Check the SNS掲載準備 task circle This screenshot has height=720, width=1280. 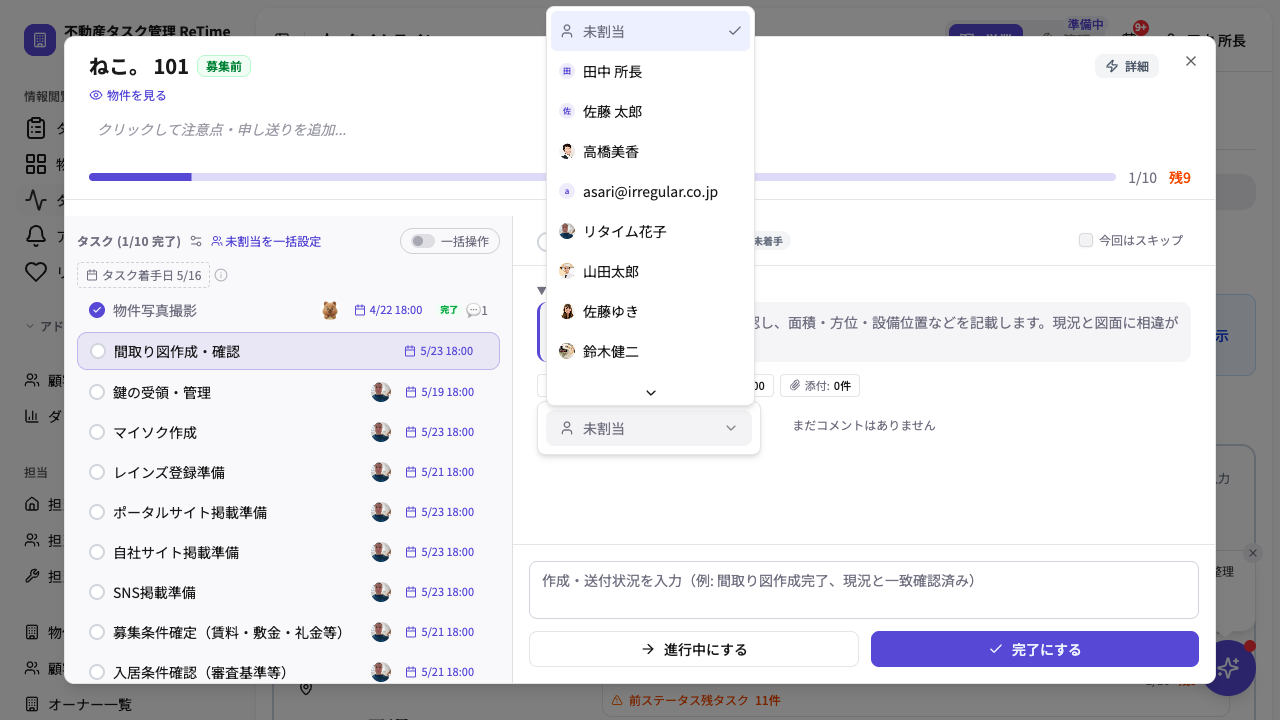(97, 592)
